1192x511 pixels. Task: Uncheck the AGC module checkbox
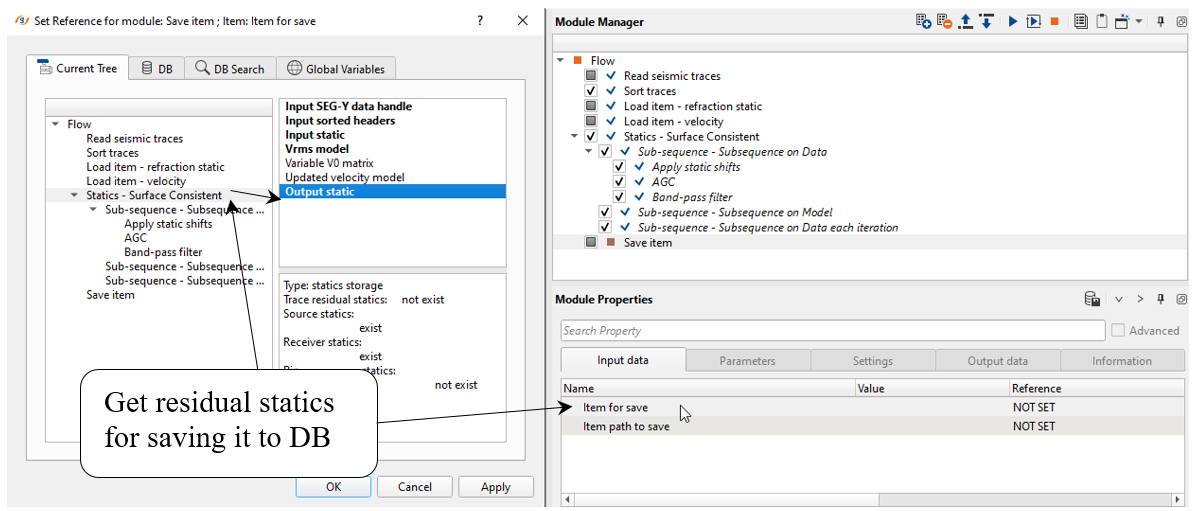pyautogui.click(x=620, y=182)
